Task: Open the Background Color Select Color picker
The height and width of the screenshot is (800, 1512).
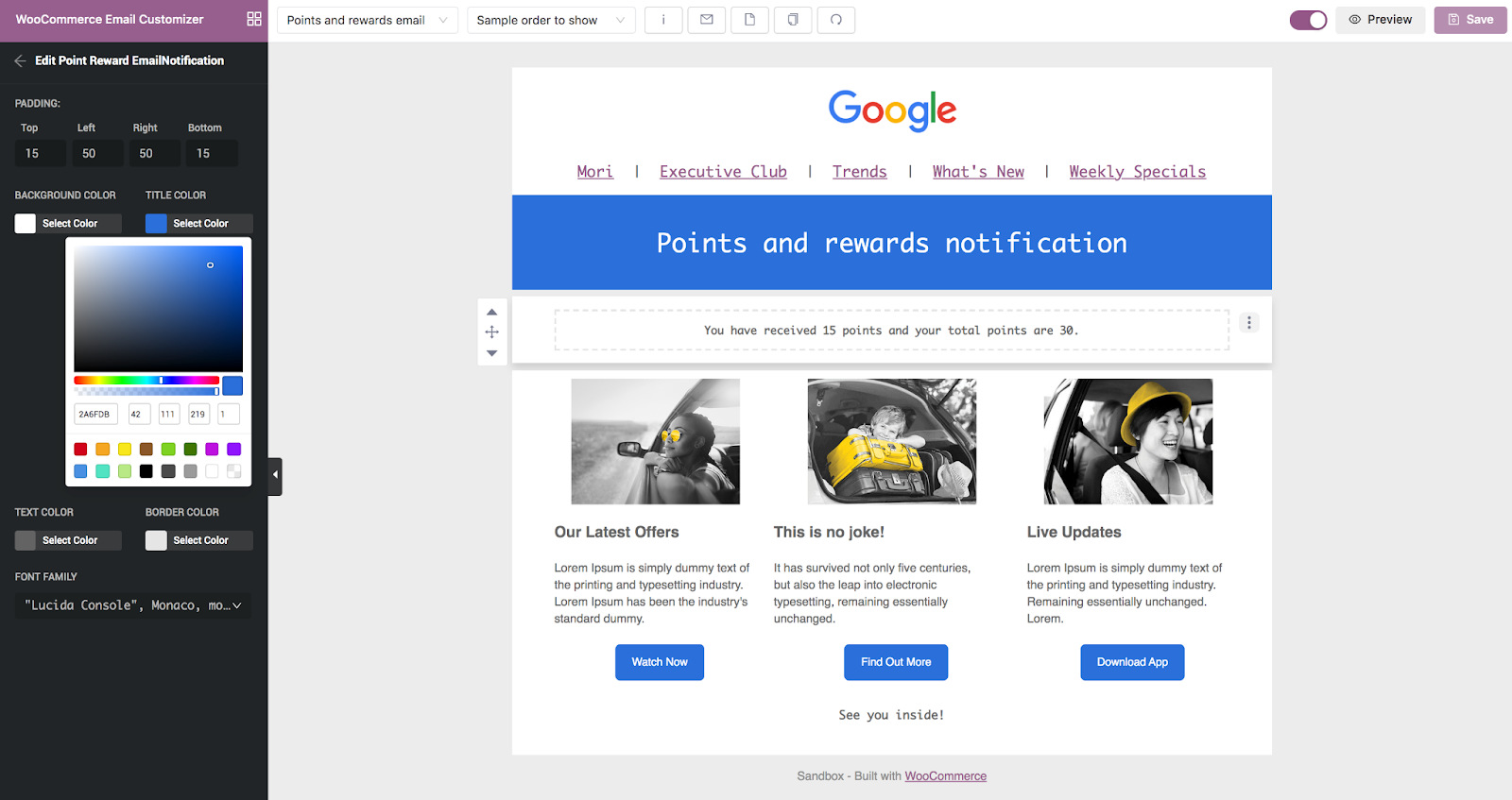Action: 68,224
